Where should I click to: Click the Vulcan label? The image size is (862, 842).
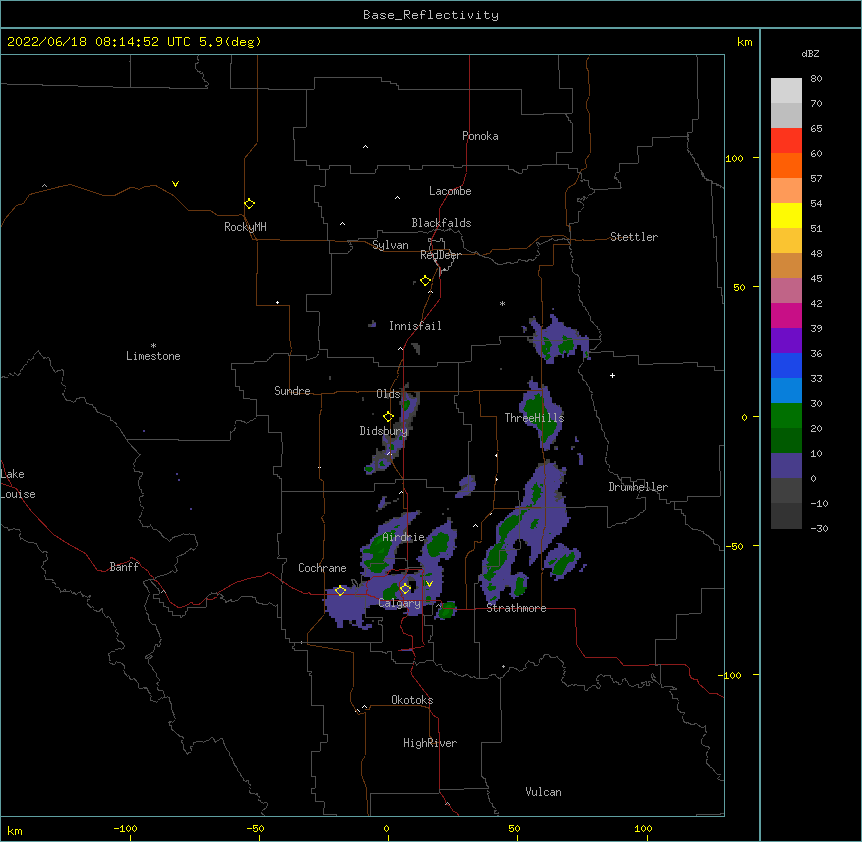(x=543, y=792)
